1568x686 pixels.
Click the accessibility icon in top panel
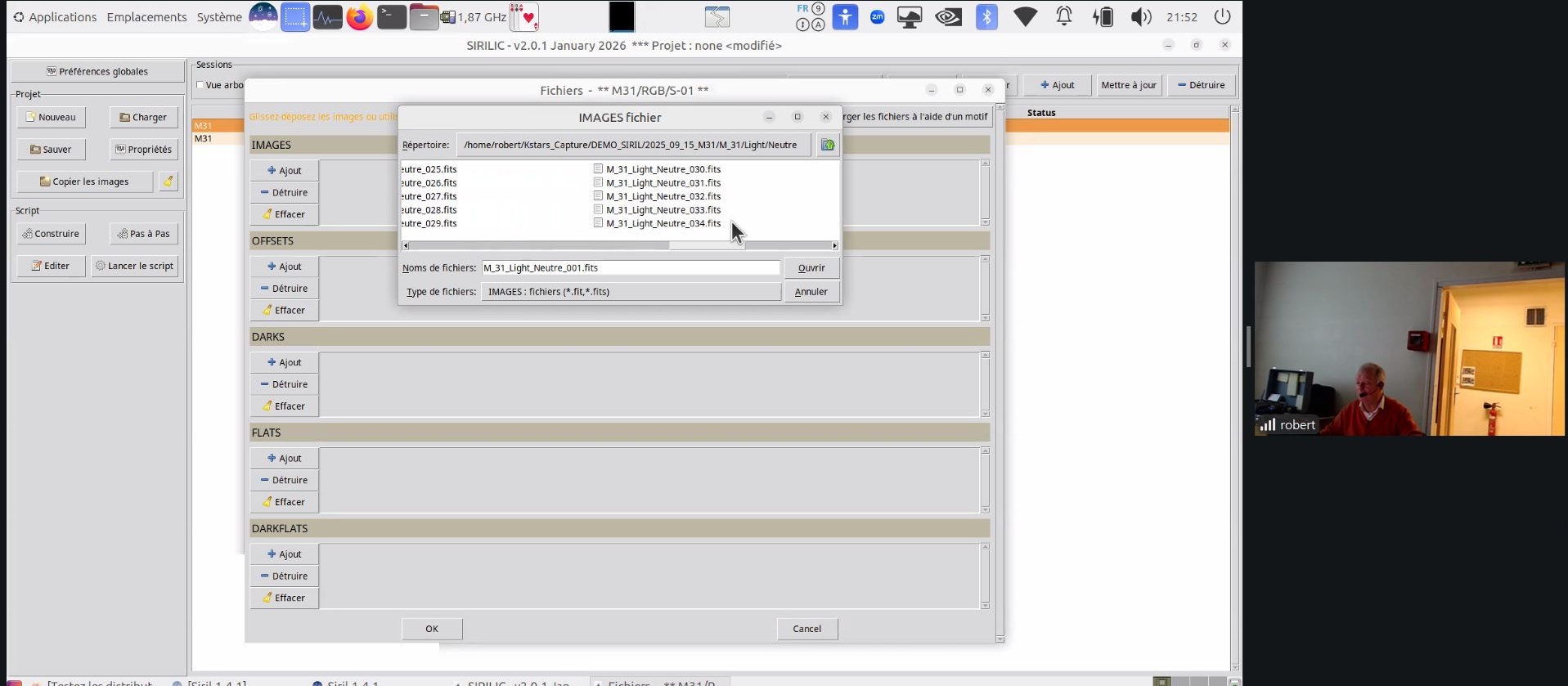pos(845,17)
